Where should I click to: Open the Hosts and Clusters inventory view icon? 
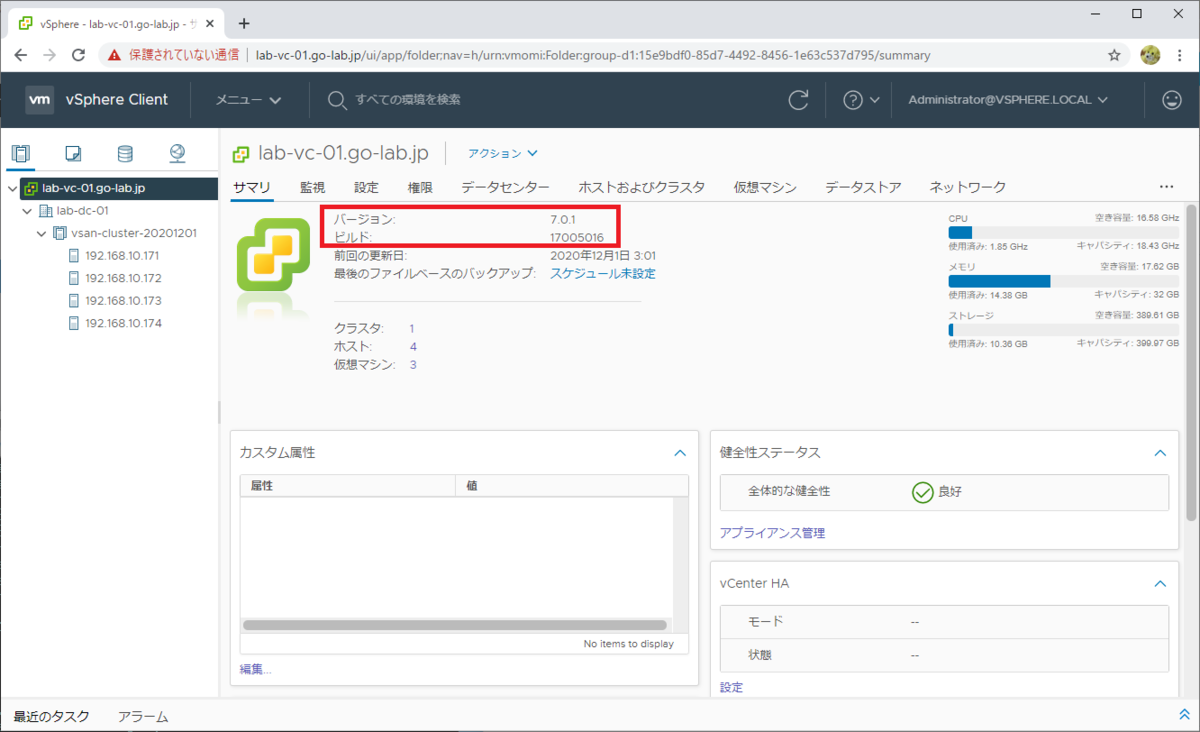pos(21,153)
